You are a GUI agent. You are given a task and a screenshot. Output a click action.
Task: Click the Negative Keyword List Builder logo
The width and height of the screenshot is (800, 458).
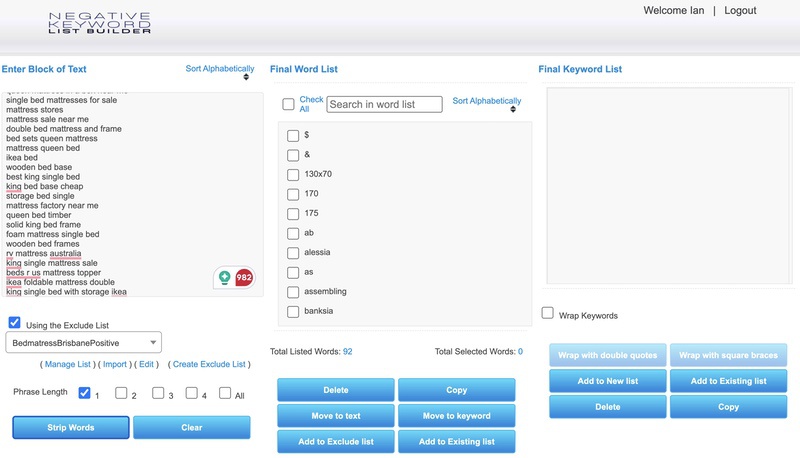point(99,23)
